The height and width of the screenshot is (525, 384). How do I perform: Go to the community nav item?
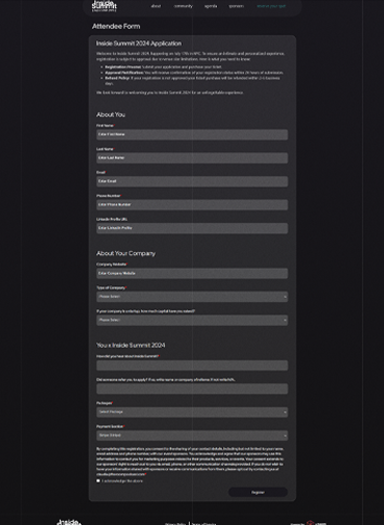tap(183, 6)
